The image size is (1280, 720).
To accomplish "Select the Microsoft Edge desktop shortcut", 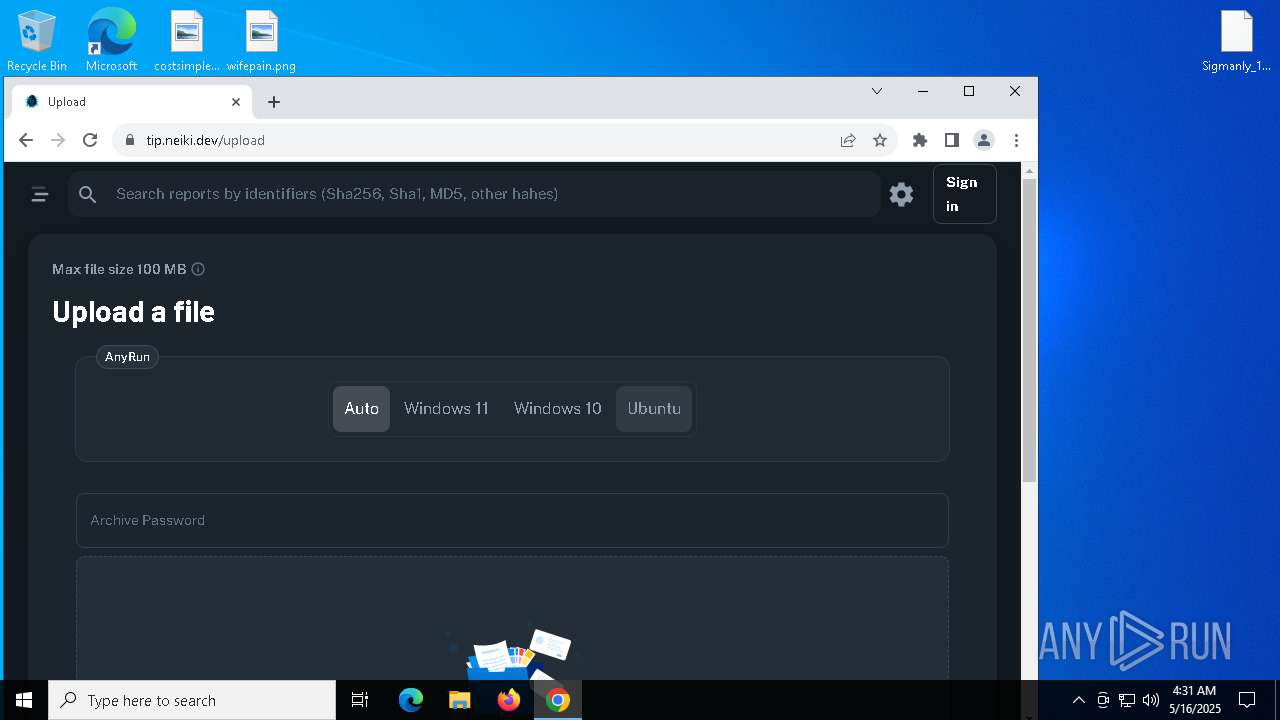I will 111,41.
